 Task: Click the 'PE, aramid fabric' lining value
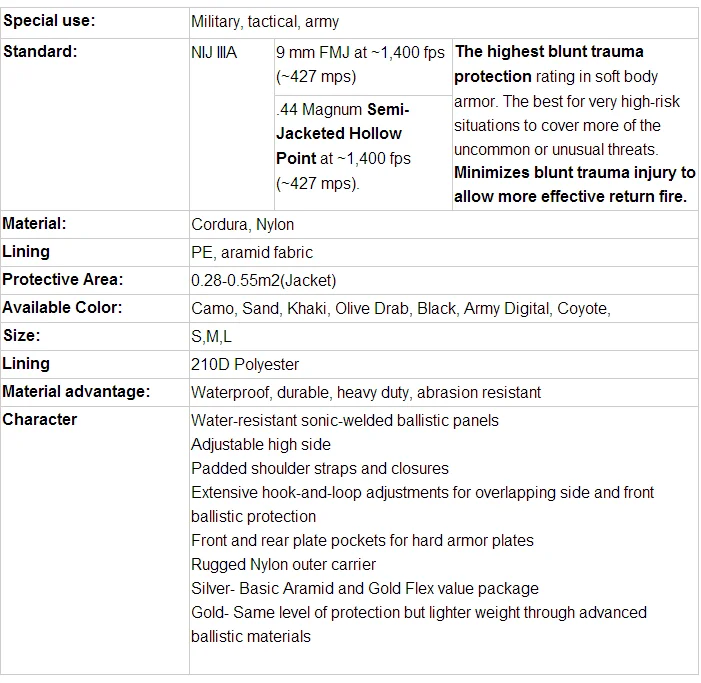(x=252, y=253)
